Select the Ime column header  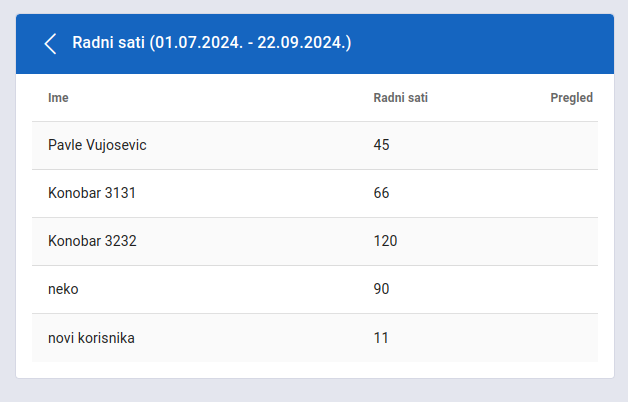coord(58,98)
